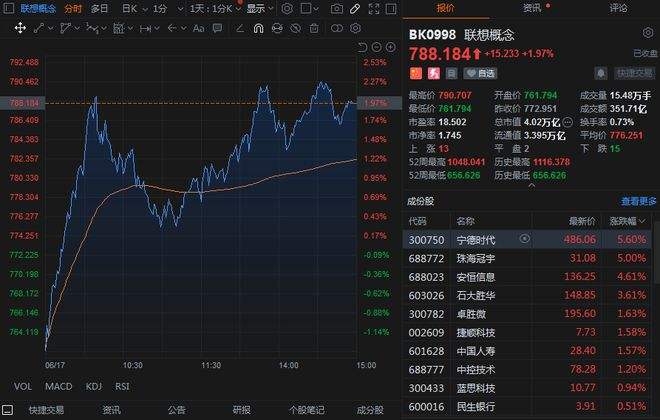Enter fullscreen chart mode
This screenshot has width=660, height=420.
click(x=374, y=8)
